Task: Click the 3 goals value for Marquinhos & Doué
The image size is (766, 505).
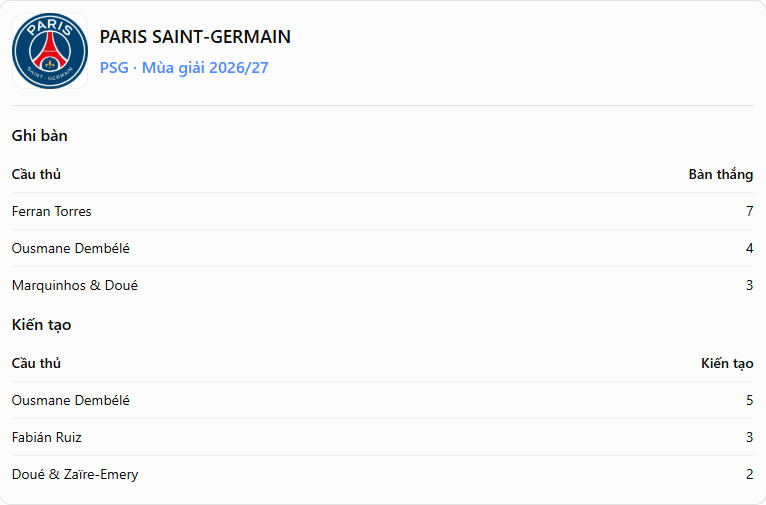Action: tap(749, 285)
